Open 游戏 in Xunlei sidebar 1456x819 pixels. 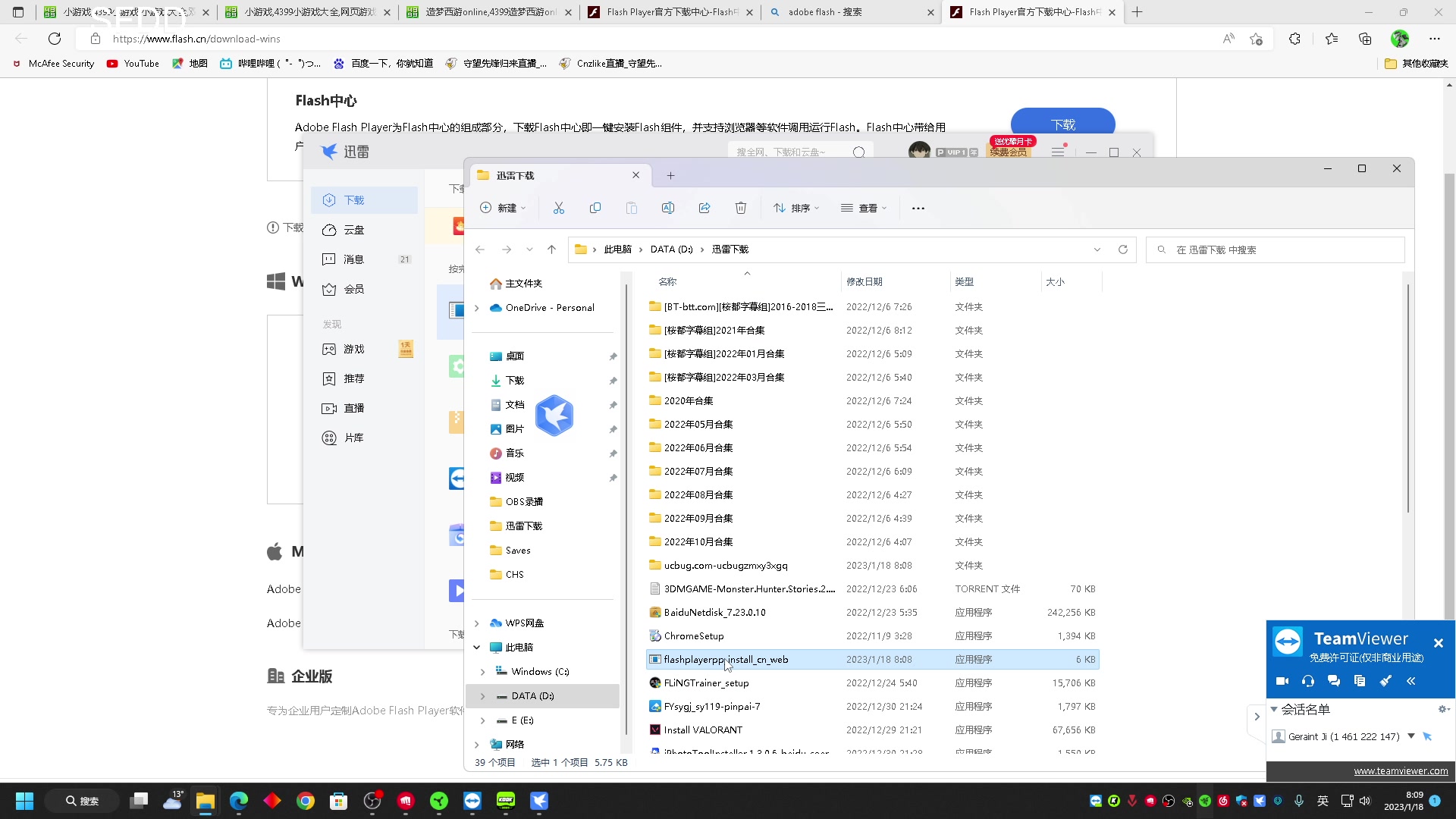pos(365,349)
